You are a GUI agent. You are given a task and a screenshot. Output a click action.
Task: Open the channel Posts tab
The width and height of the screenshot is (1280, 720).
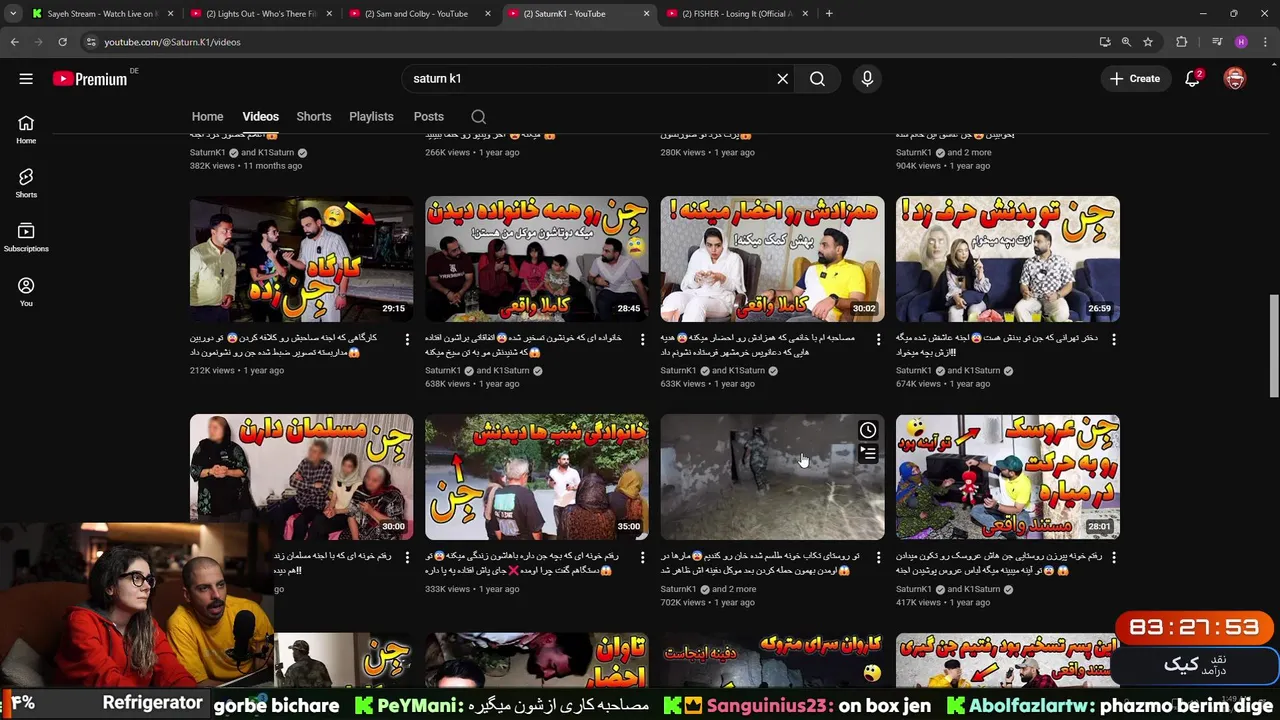pyautogui.click(x=428, y=117)
